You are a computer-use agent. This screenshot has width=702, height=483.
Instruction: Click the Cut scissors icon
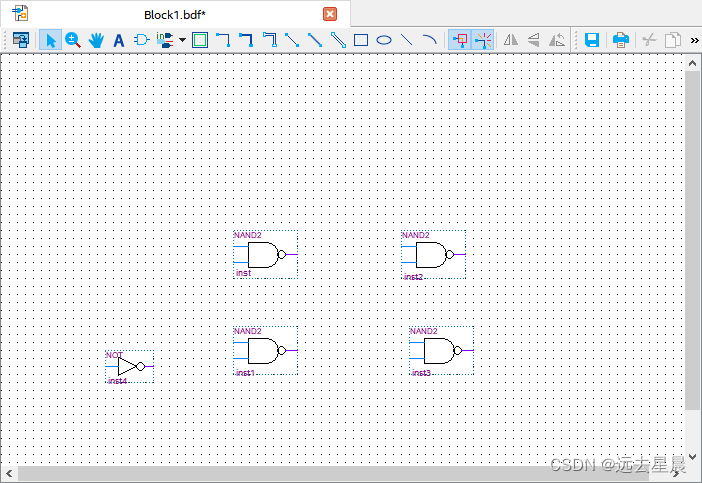(x=649, y=40)
